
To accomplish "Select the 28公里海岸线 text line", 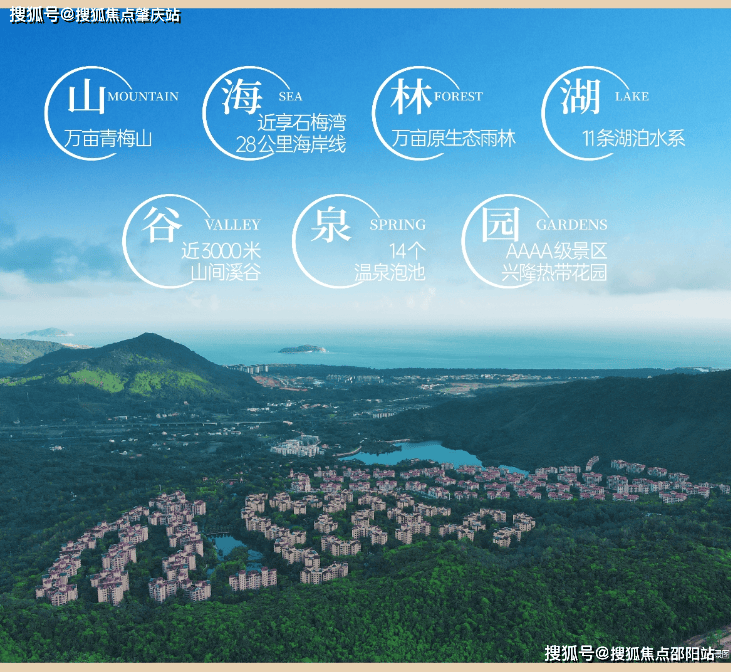I will [x=290, y=145].
